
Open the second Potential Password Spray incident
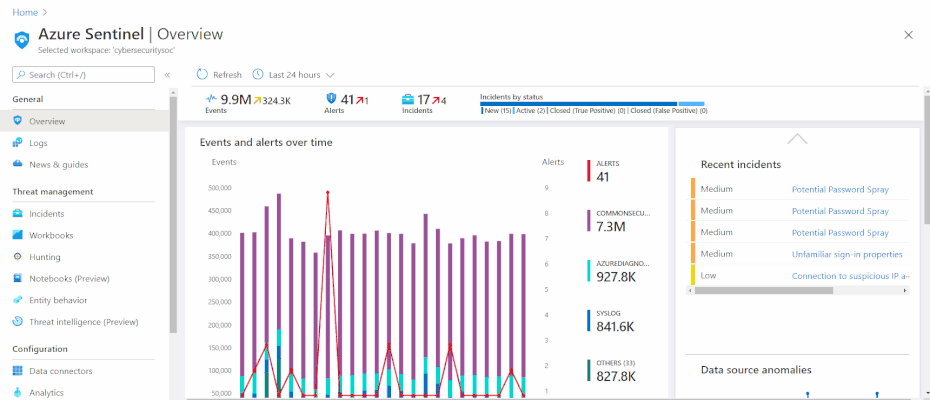pyautogui.click(x=840, y=211)
